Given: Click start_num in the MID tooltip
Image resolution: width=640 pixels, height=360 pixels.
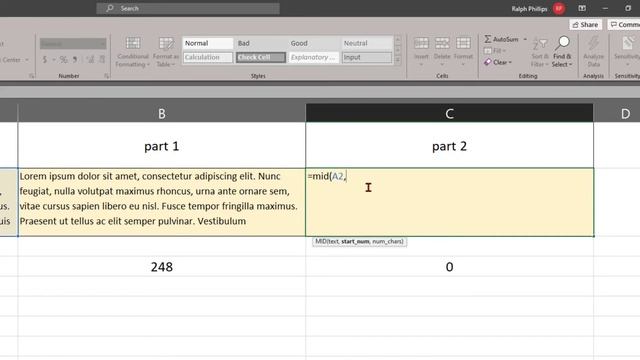Looking at the screenshot, I should coord(355,242).
